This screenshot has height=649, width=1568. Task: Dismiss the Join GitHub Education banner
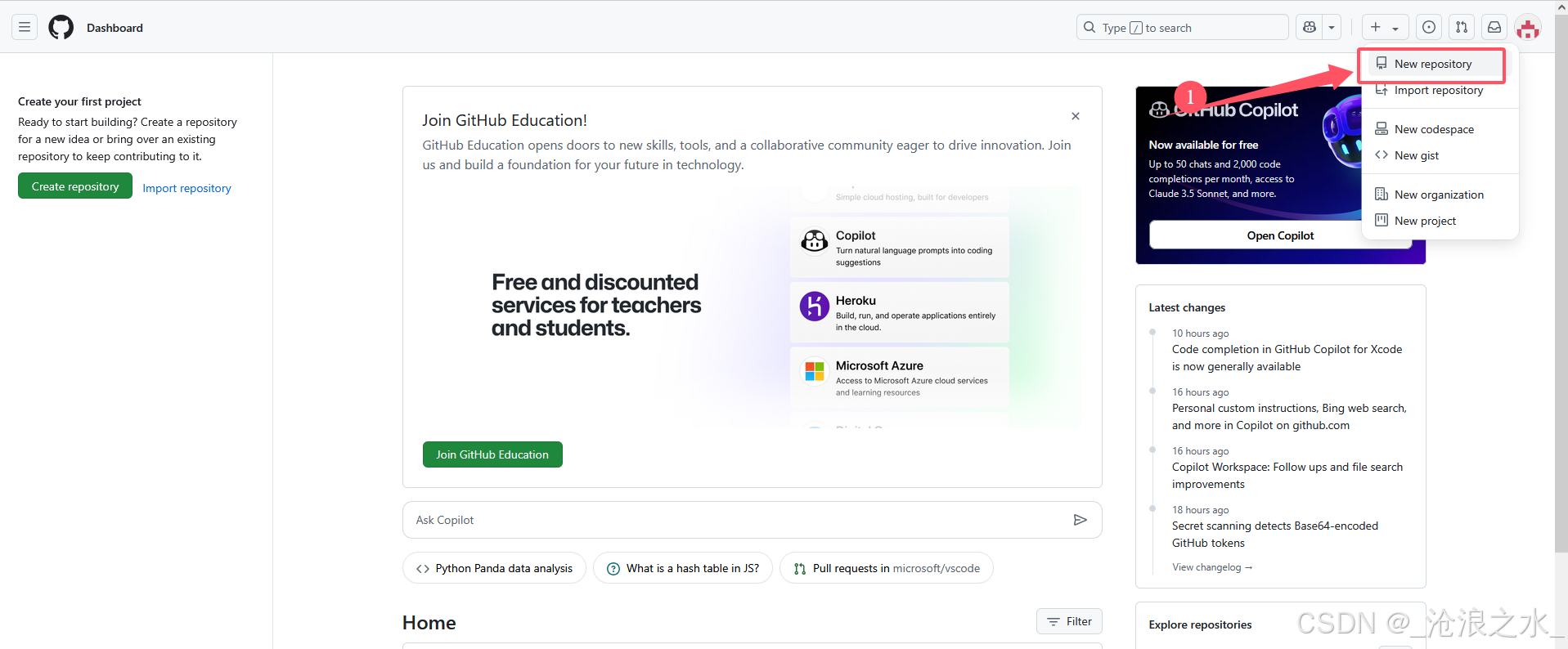click(1076, 116)
